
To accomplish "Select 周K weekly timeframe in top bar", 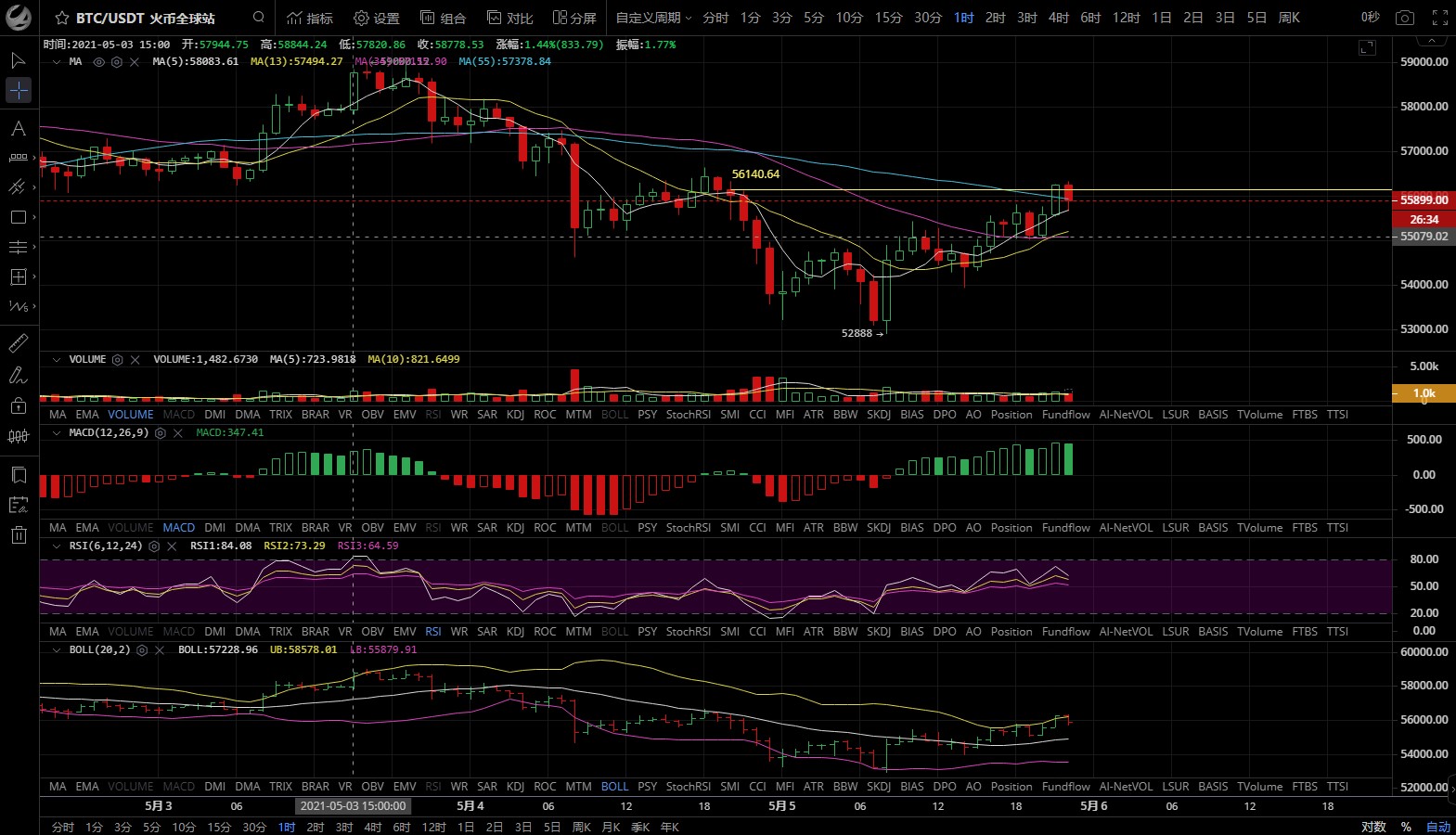I will tap(1289, 18).
